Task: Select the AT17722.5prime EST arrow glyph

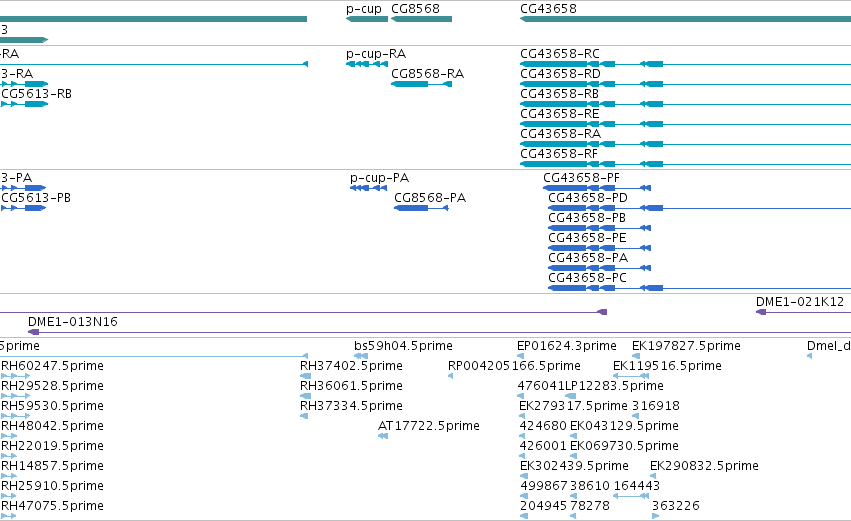Action: click(383, 436)
